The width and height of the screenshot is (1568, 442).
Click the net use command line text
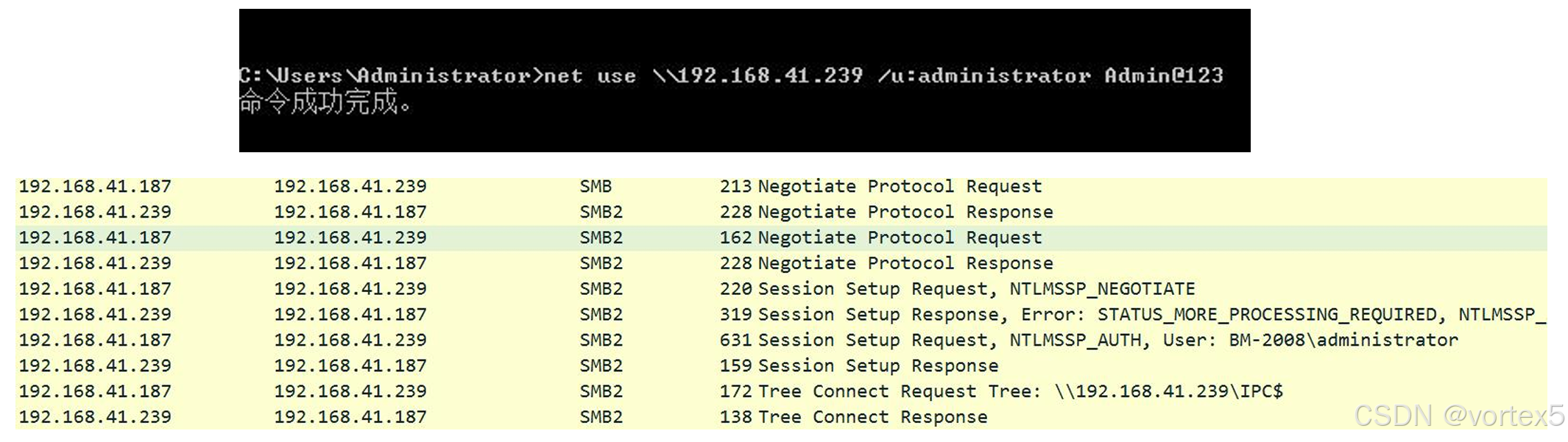[731, 76]
